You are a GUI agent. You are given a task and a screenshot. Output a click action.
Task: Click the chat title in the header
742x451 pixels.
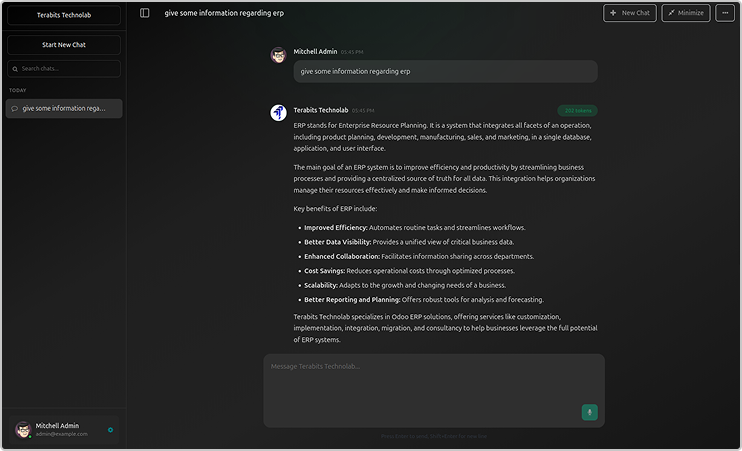click(224, 13)
